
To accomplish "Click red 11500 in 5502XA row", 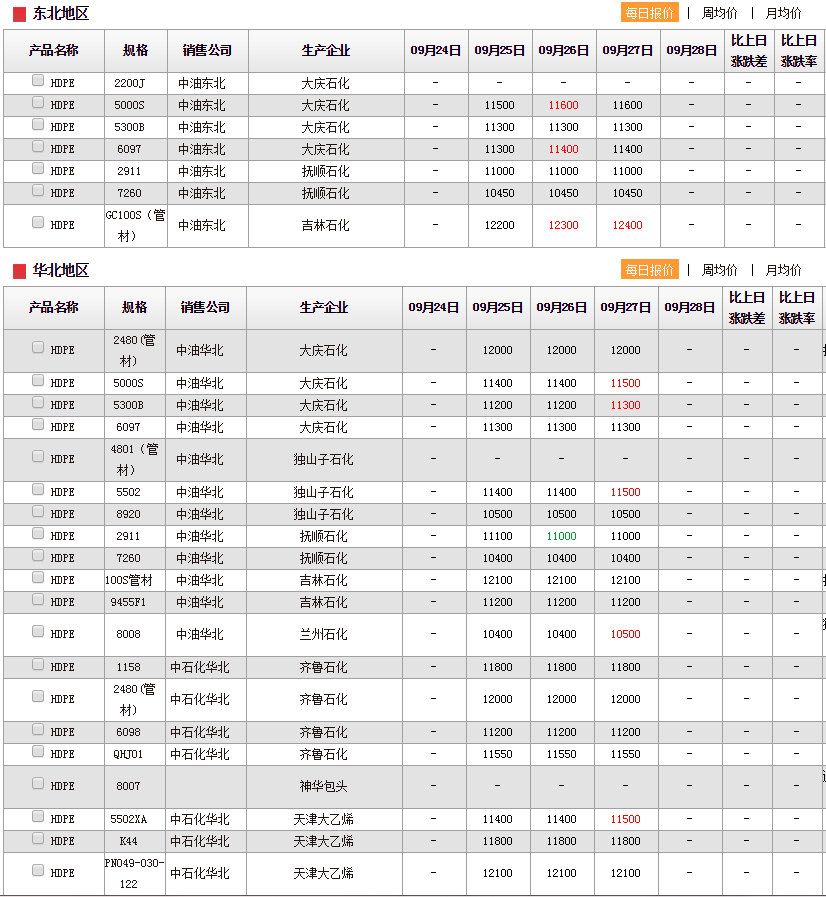I will click(x=625, y=819).
